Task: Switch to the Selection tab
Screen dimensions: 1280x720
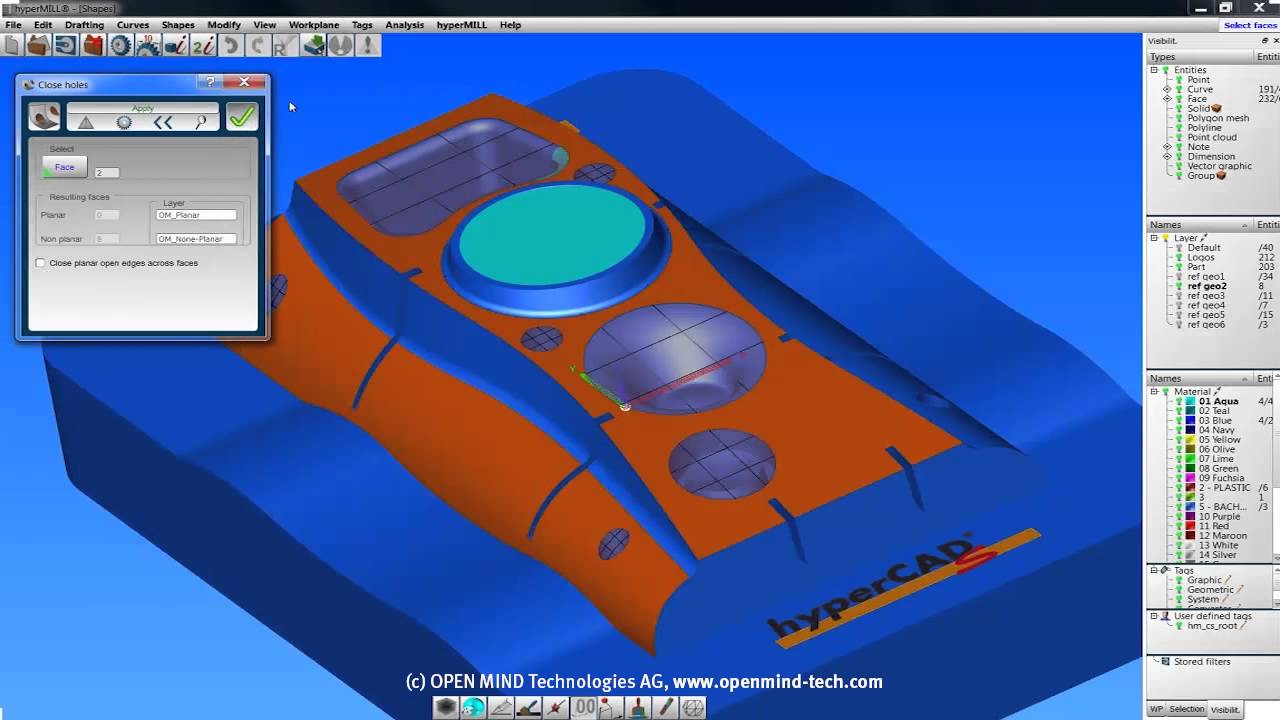Action: coord(1187,709)
